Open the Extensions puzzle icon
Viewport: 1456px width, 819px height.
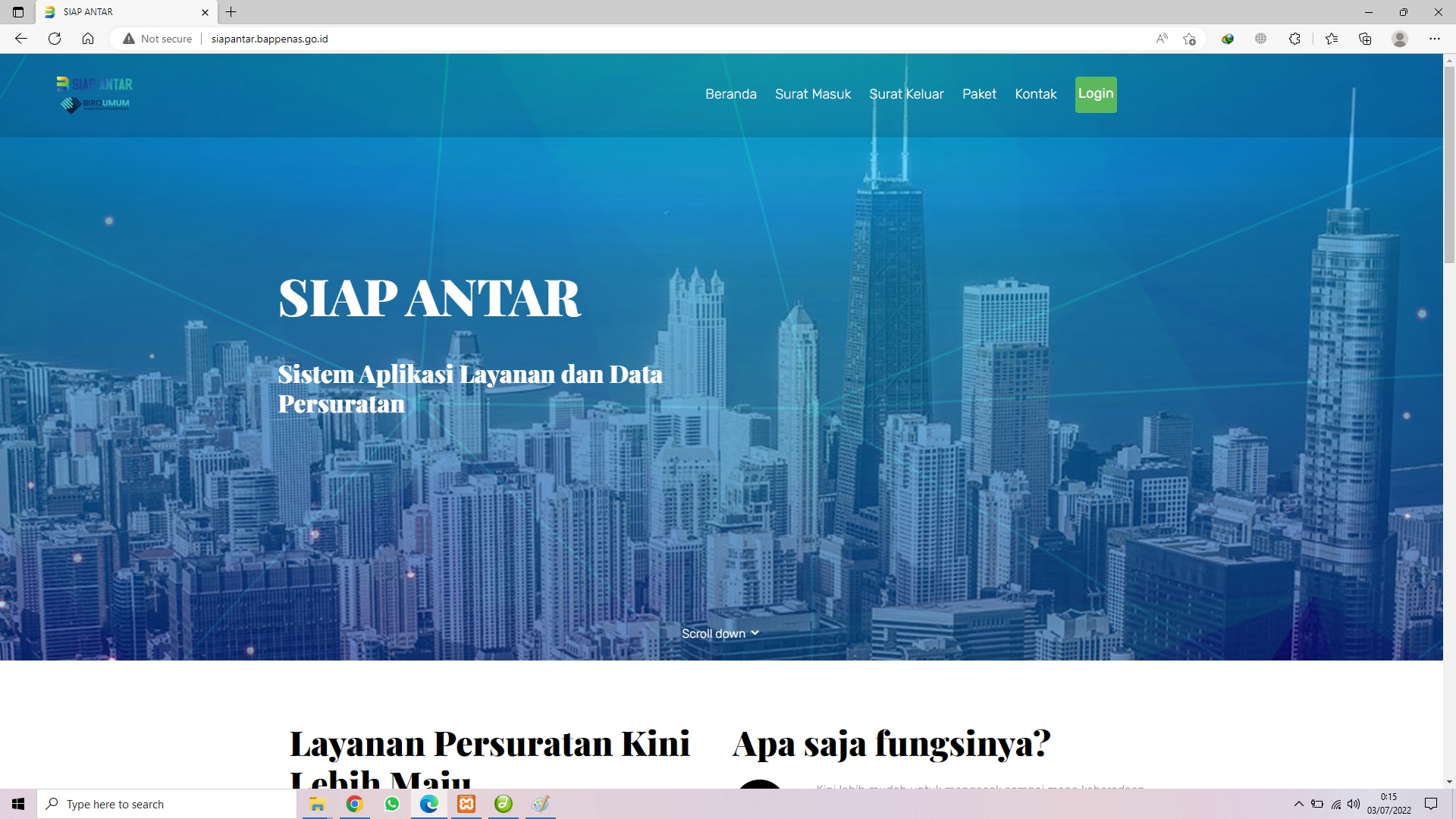coord(1294,39)
